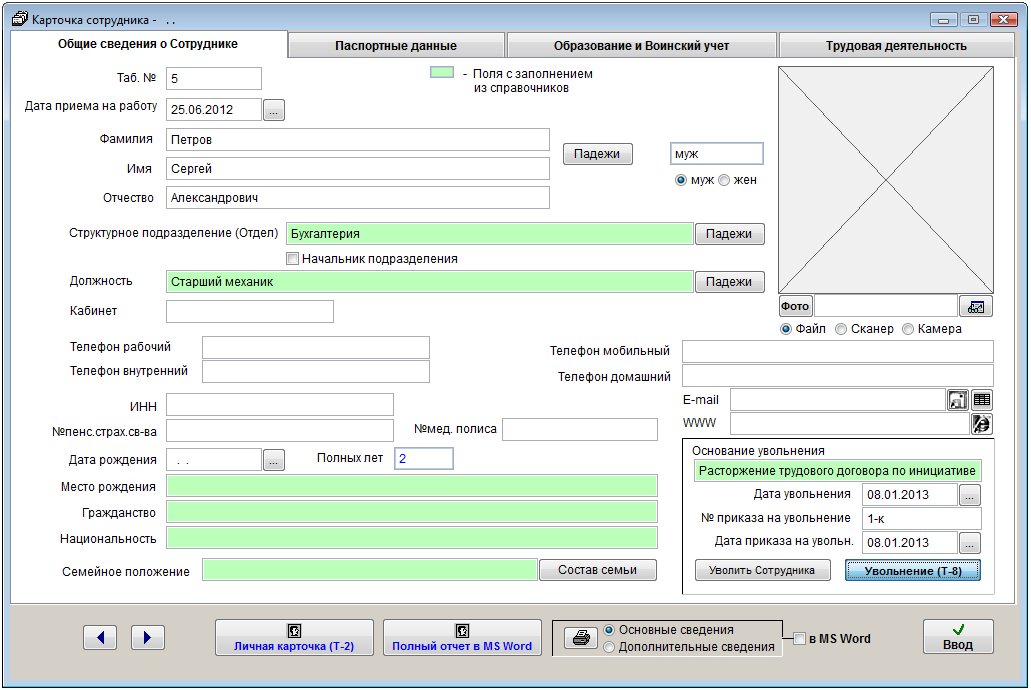
Task: Enable the Начальник подразделения checkbox
Action: tap(293, 259)
